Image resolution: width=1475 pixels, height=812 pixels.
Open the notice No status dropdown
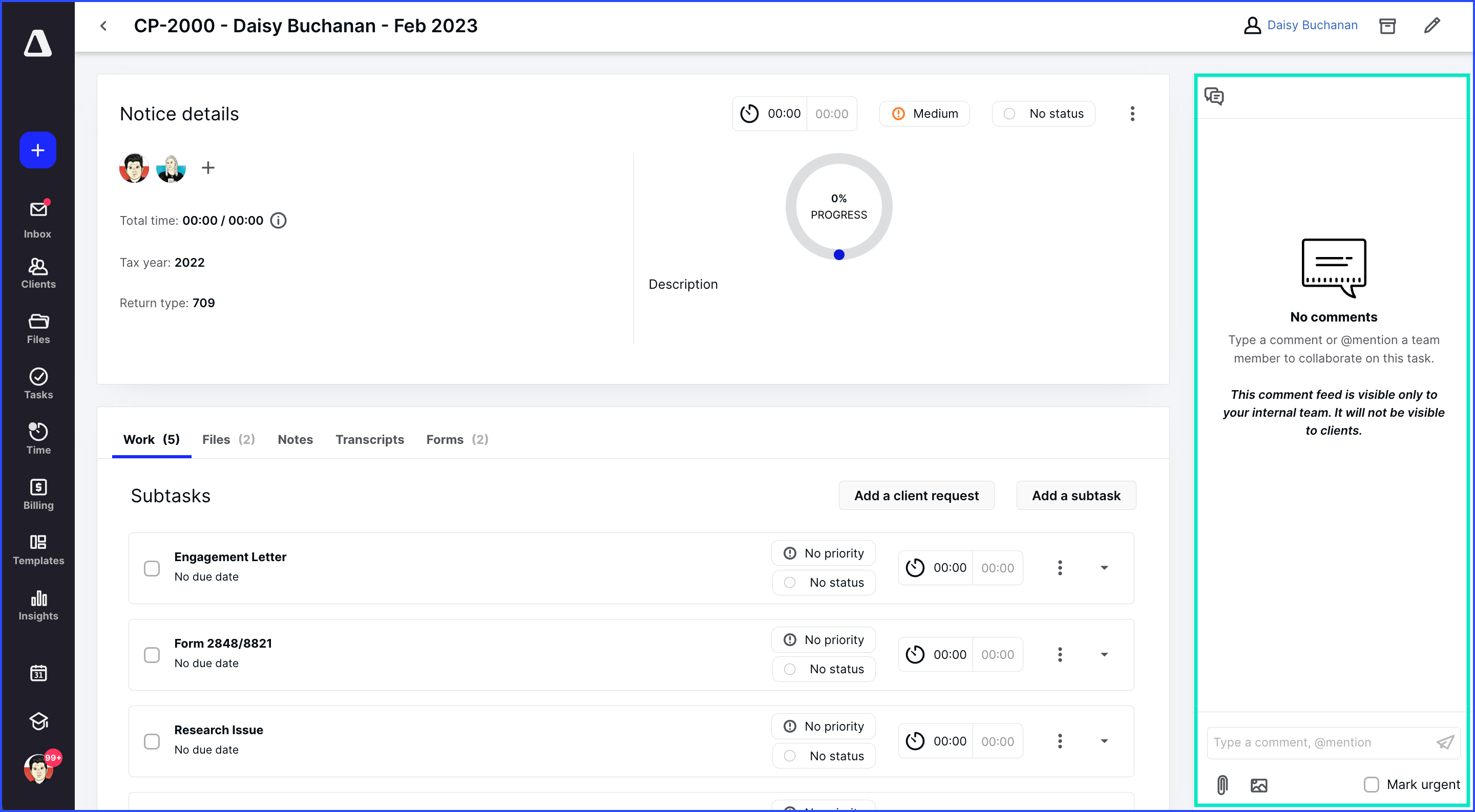tap(1043, 113)
